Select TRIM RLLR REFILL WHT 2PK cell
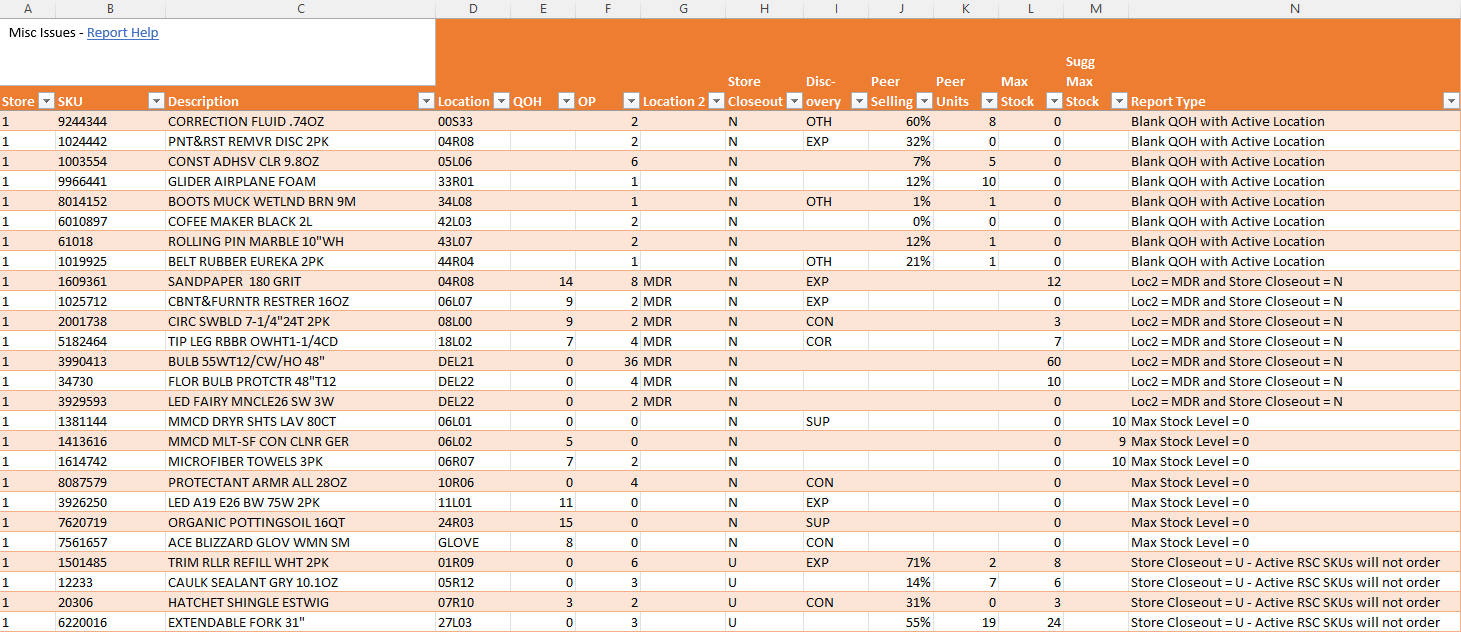 300,562
